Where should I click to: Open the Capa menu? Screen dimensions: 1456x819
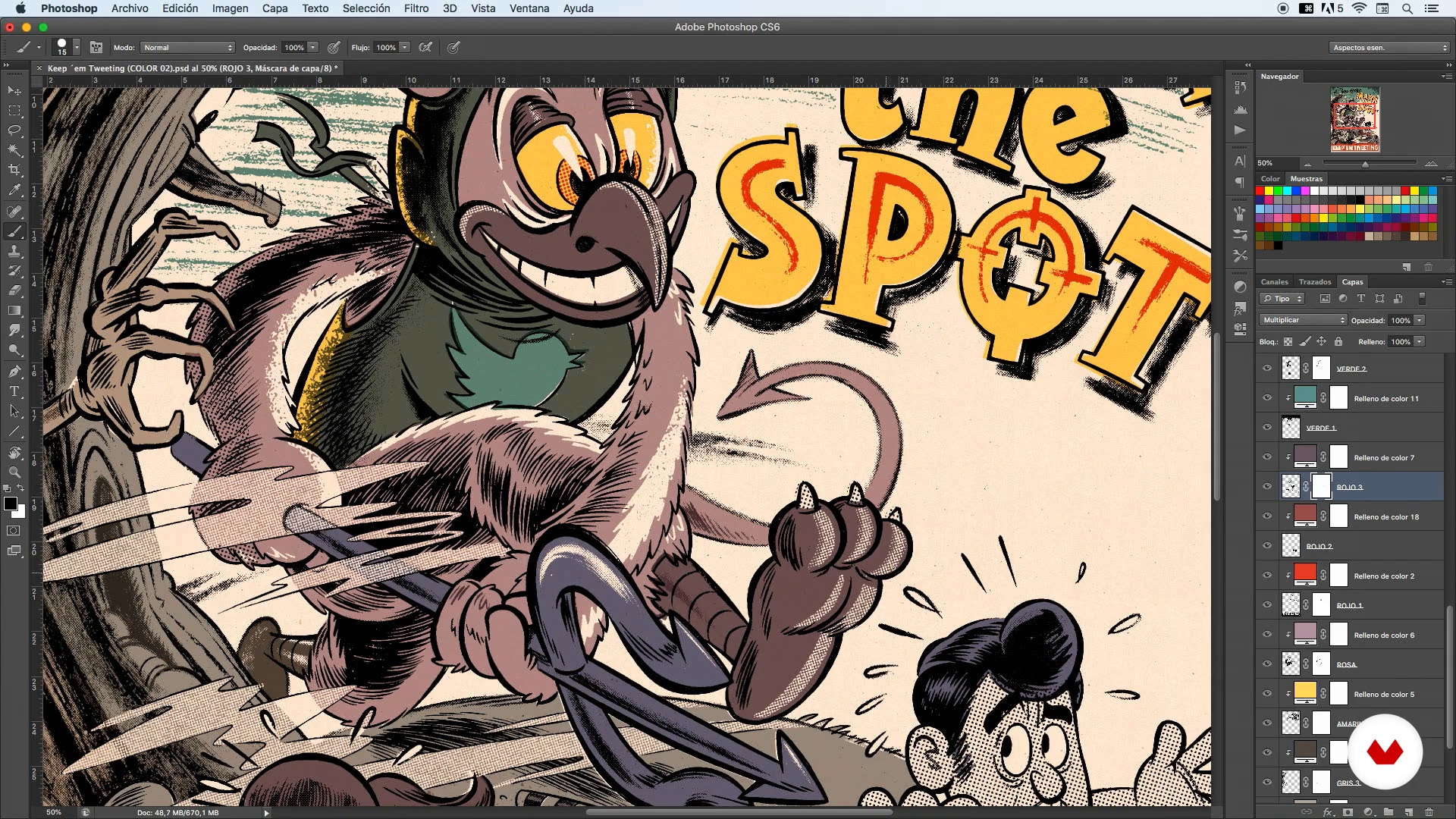275,8
